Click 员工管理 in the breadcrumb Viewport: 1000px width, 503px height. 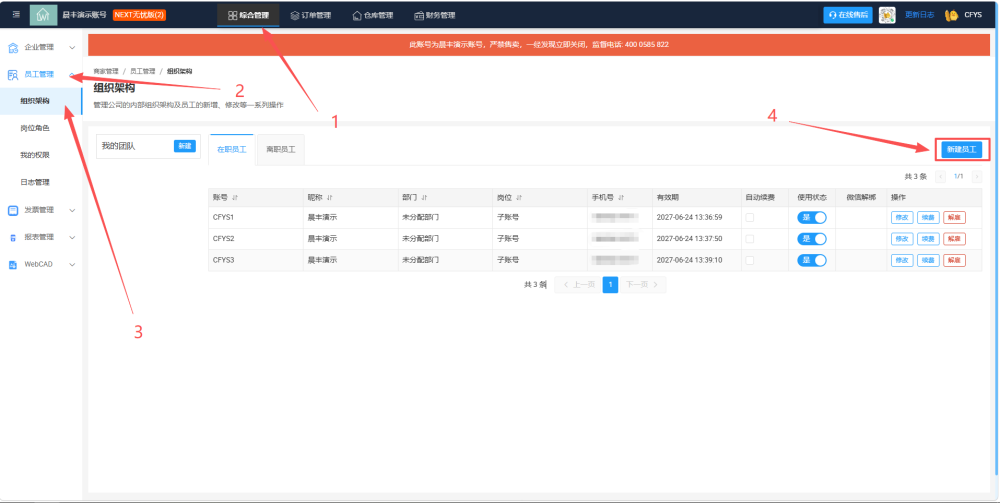(x=143, y=71)
